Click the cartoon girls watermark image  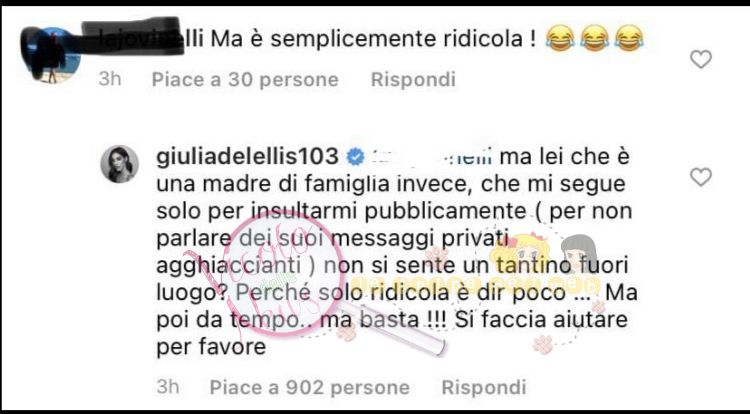click(x=543, y=256)
